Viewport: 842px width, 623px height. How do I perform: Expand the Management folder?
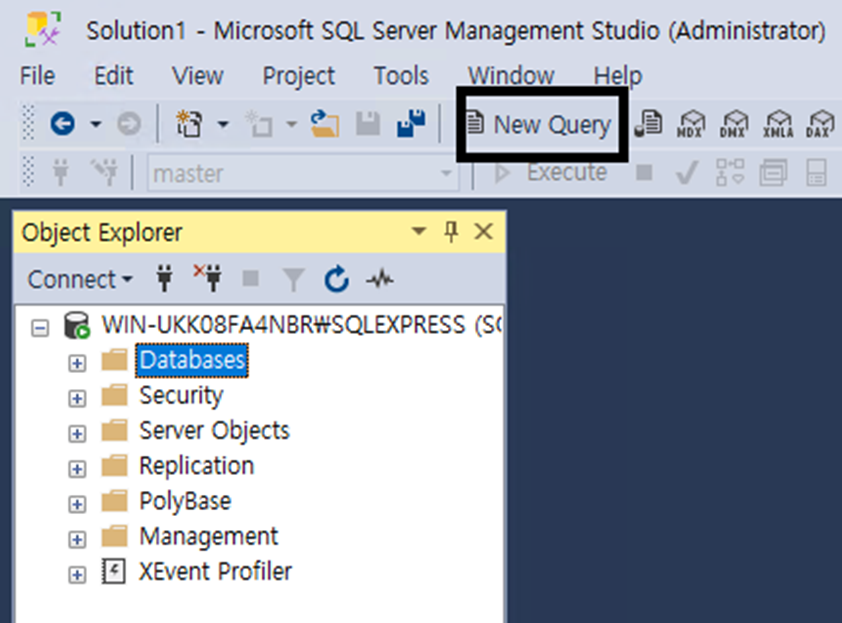point(77,539)
